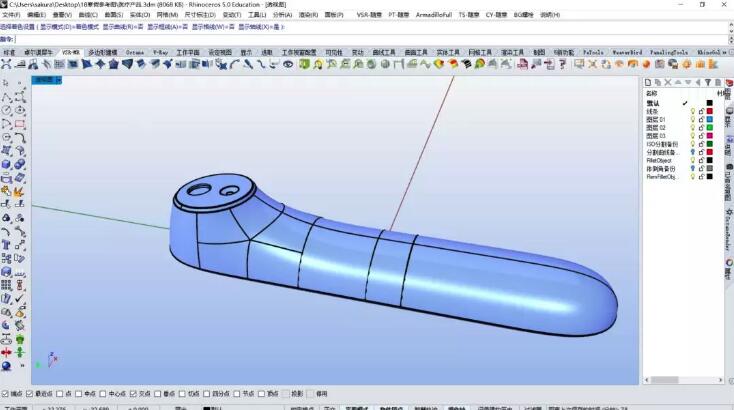The image size is (734, 410).
Task: Click the layer panel horizontal scrollbar thumb
Action: [x=665, y=380]
